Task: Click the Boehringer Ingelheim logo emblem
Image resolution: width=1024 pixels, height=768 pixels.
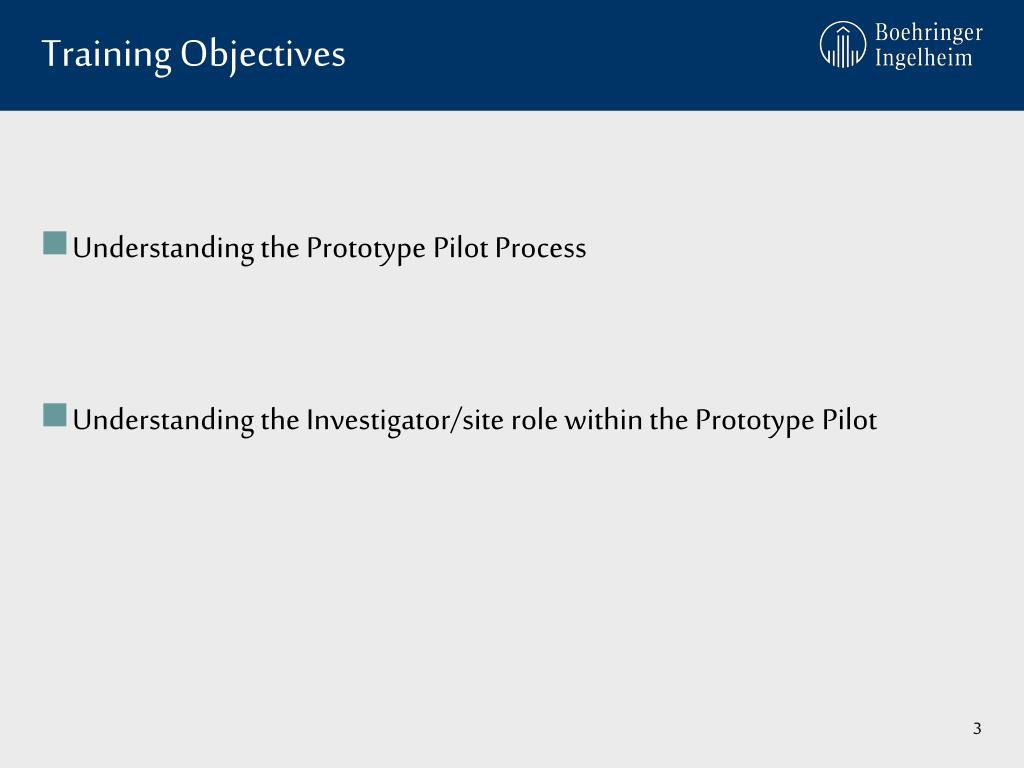Action: [842, 44]
